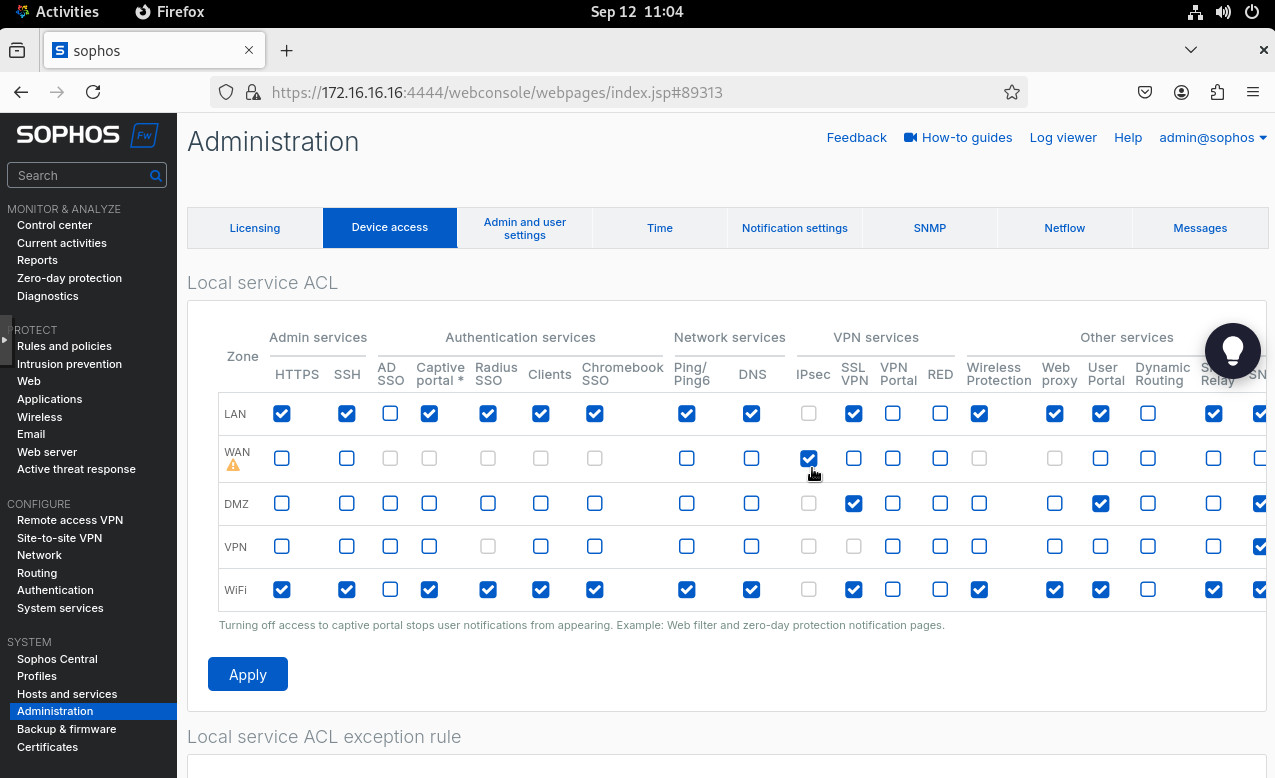This screenshot has width=1275, height=778.
Task: Click the Firefox account profile icon
Action: [1181, 92]
